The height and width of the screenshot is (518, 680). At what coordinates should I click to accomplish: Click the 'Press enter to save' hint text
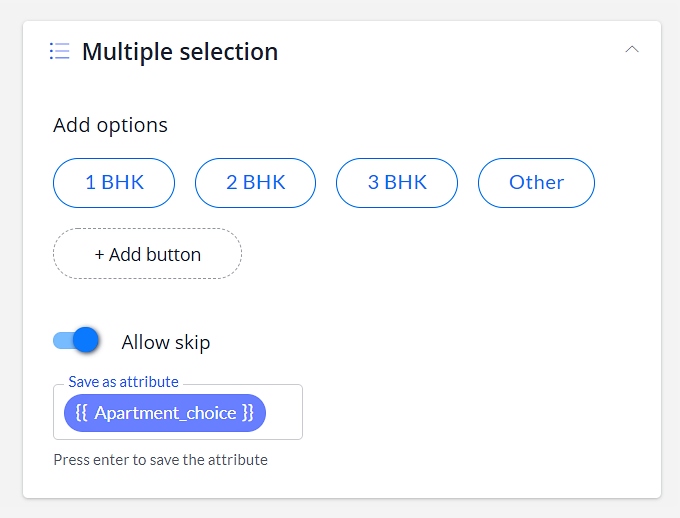(160, 460)
